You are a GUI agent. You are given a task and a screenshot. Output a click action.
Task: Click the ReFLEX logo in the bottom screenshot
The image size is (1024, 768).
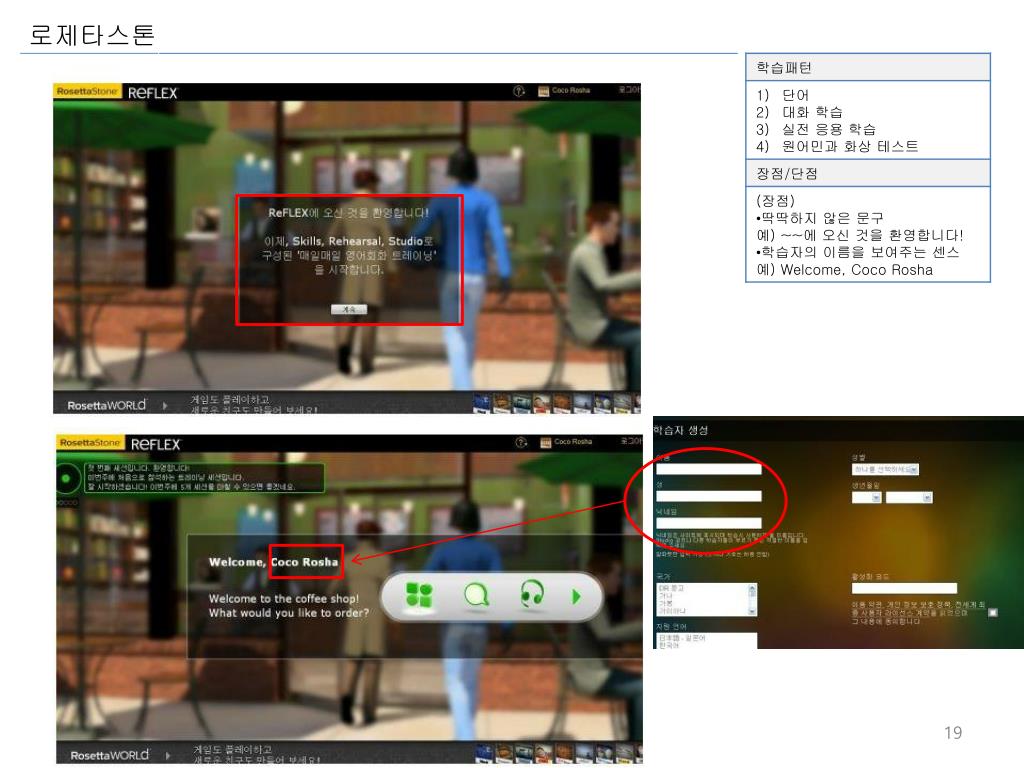[x=155, y=444]
